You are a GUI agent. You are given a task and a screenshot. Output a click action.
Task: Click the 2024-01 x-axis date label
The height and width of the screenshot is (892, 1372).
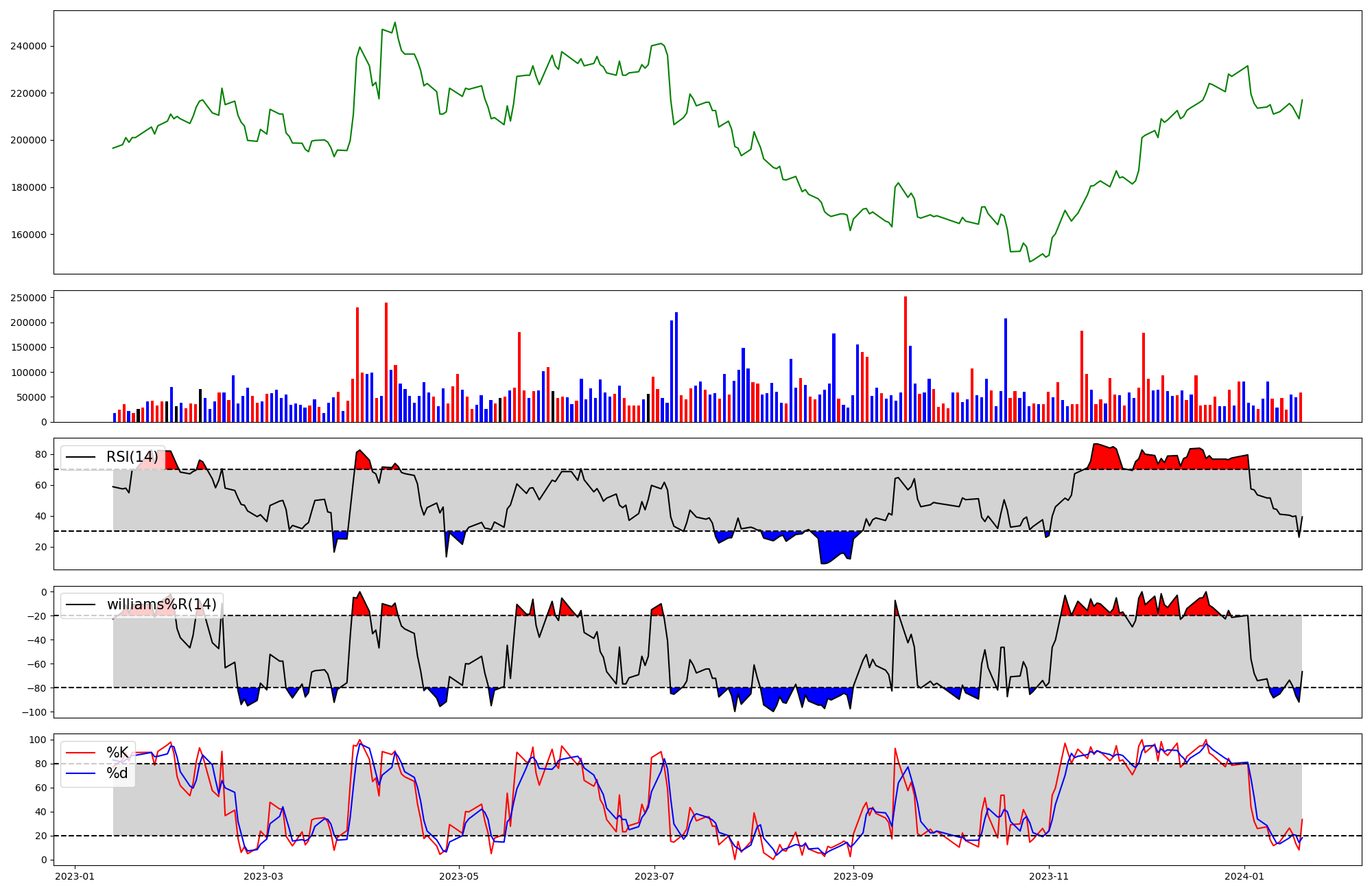pyautogui.click(x=1244, y=876)
